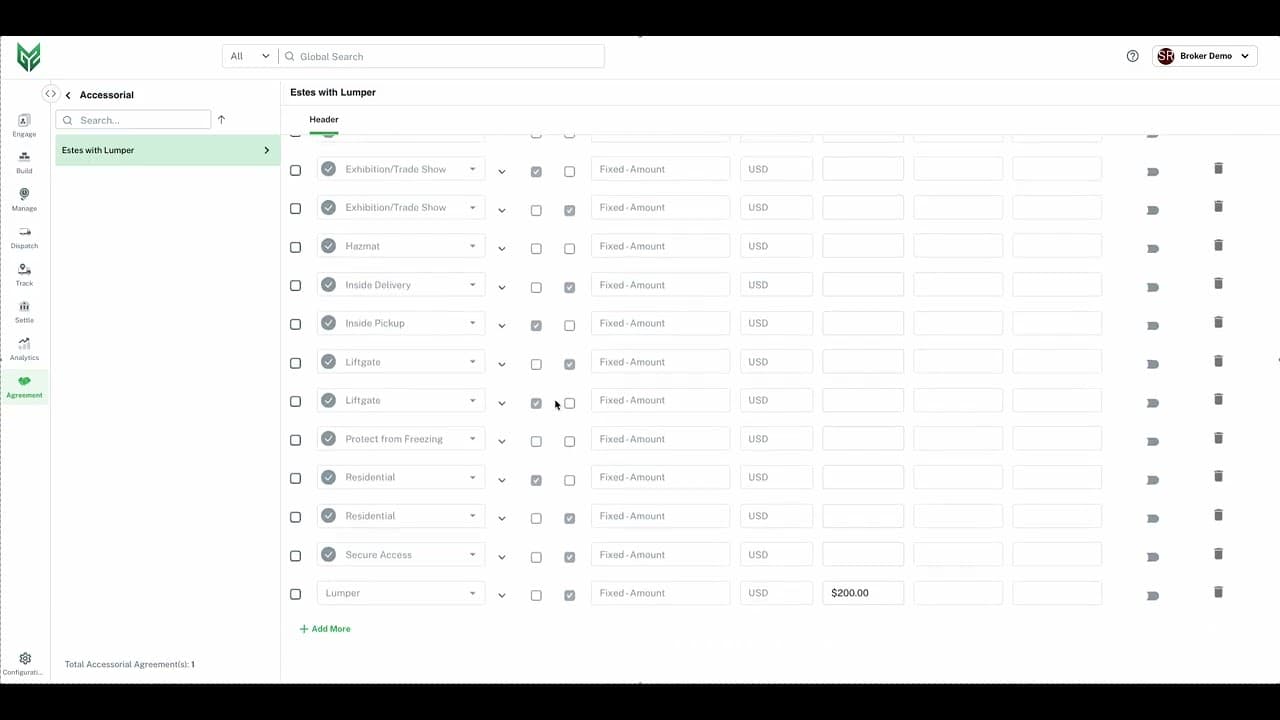Viewport: 1280px width, 720px height.
Task: Click the tag icon on Lumper row
Action: pyautogui.click(x=1152, y=596)
